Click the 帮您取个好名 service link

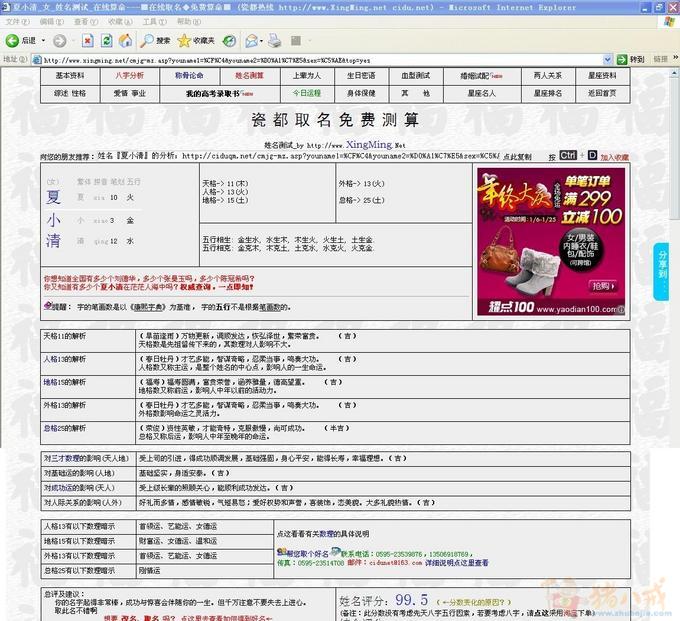[x=307, y=554]
